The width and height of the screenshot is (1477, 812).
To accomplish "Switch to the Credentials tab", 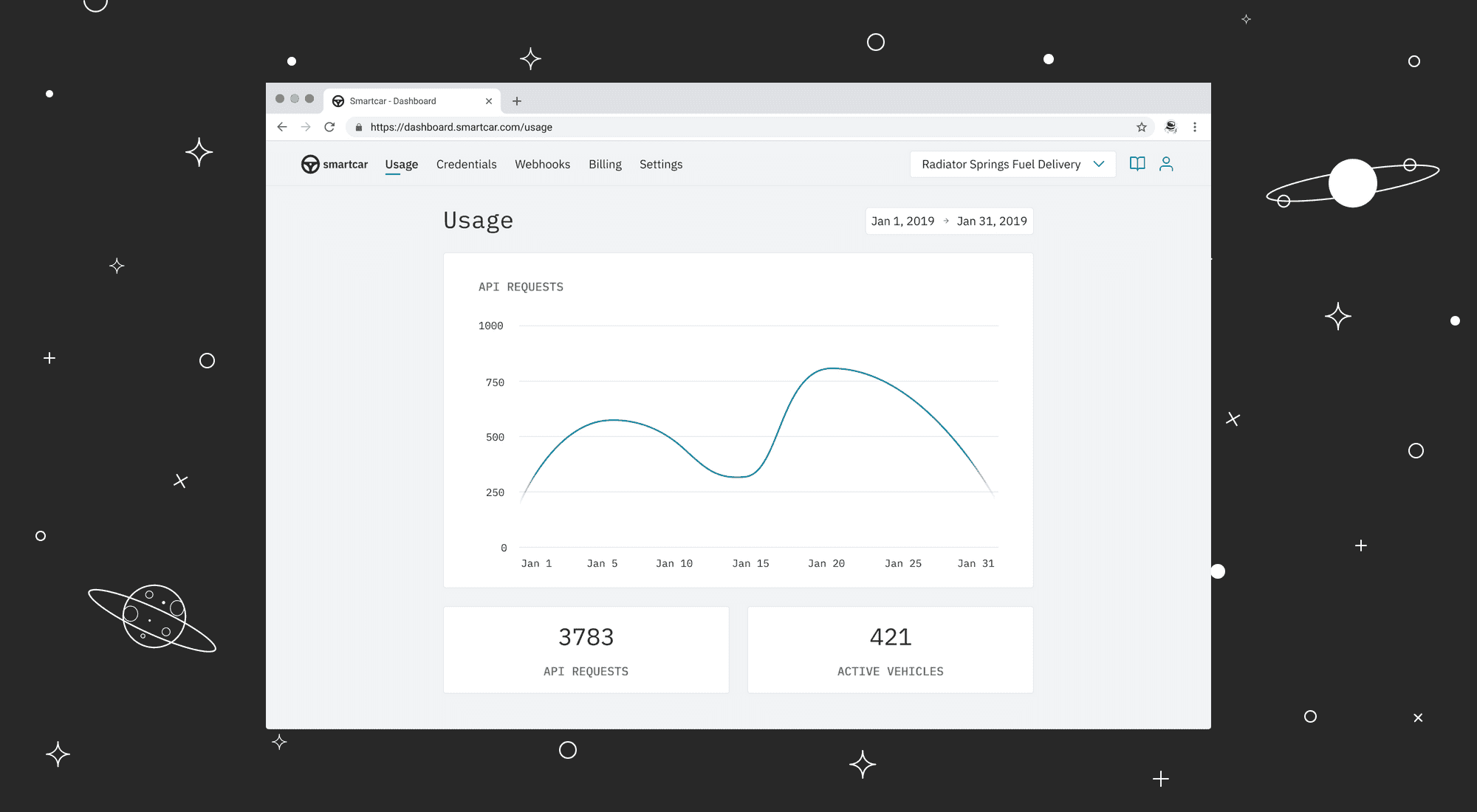I will (x=466, y=164).
